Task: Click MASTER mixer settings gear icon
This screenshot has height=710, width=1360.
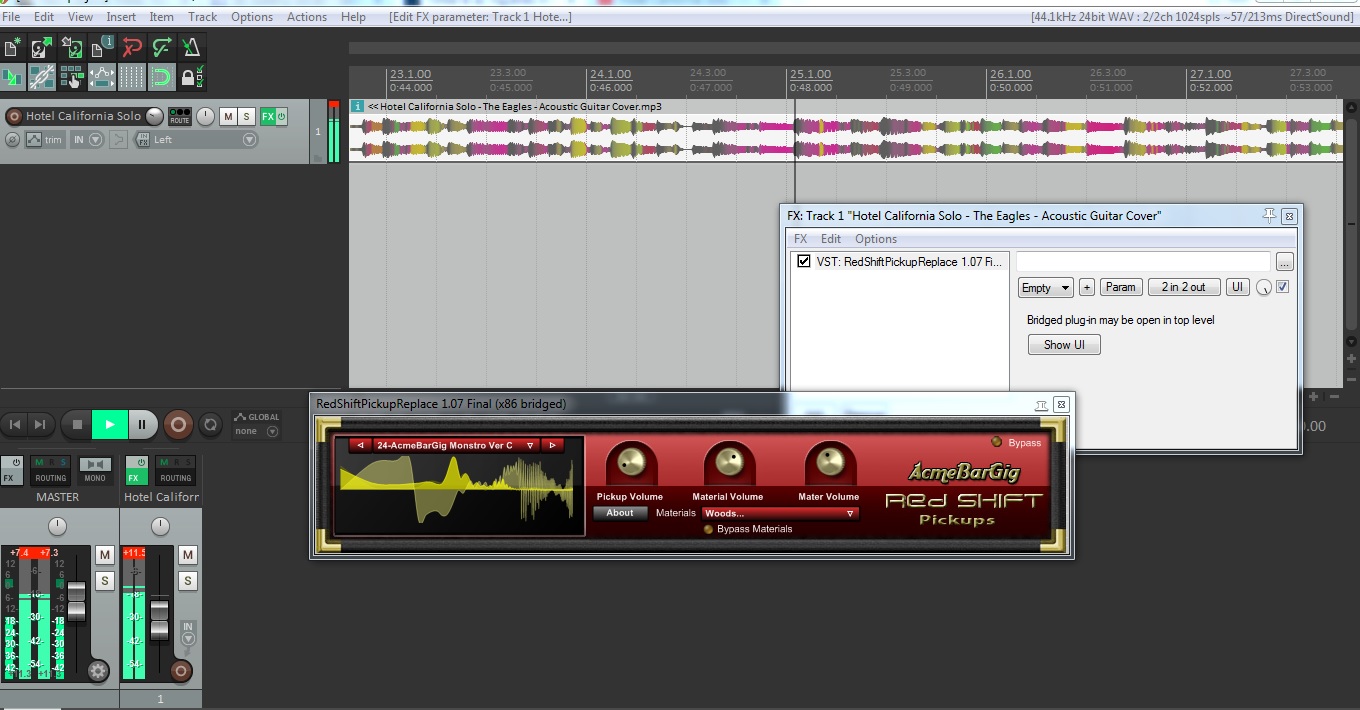Action: [x=98, y=671]
